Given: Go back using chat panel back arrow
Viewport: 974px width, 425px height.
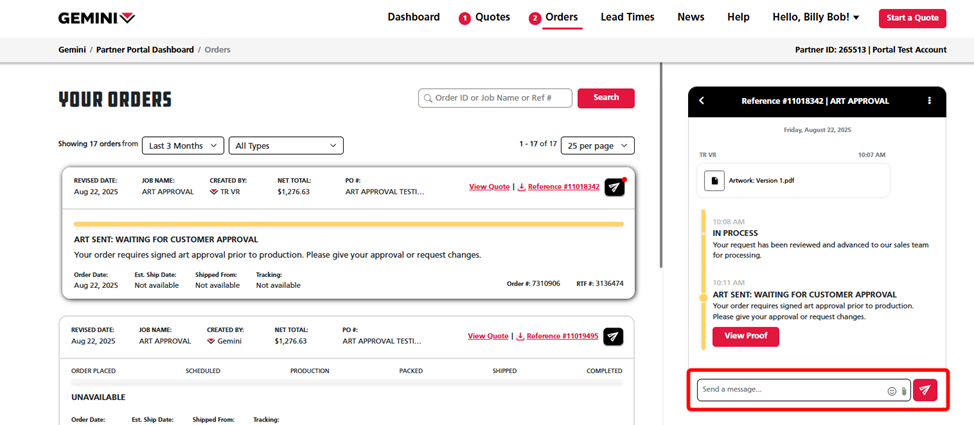Looking at the screenshot, I should point(702,101).
